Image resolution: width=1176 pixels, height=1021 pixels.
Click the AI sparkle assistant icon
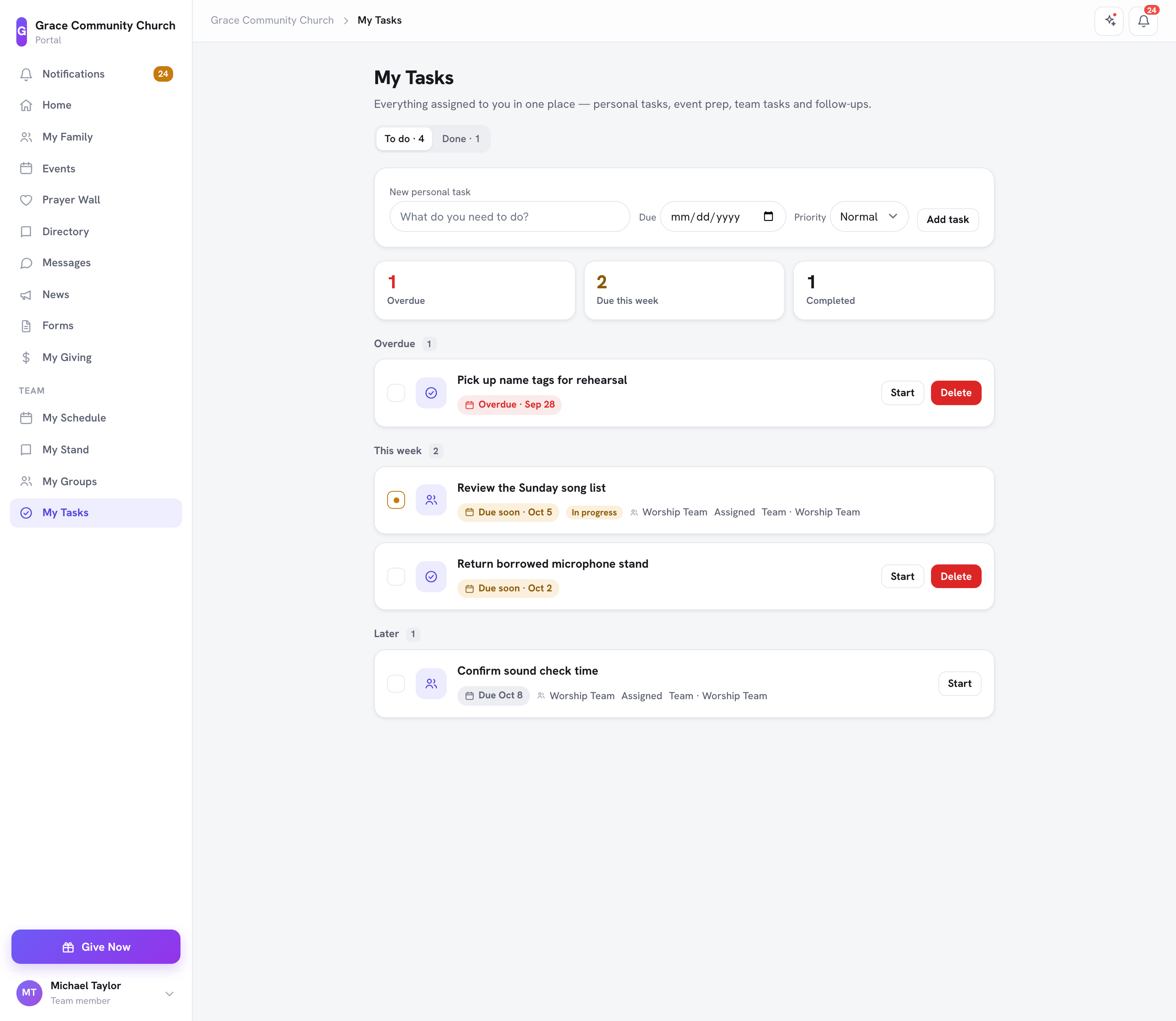click(x=1109, y=21)
